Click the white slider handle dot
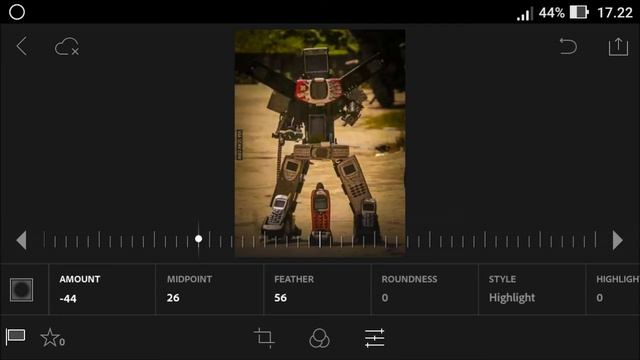This screenshot has height=360, width=640. (x=198, y=239)
